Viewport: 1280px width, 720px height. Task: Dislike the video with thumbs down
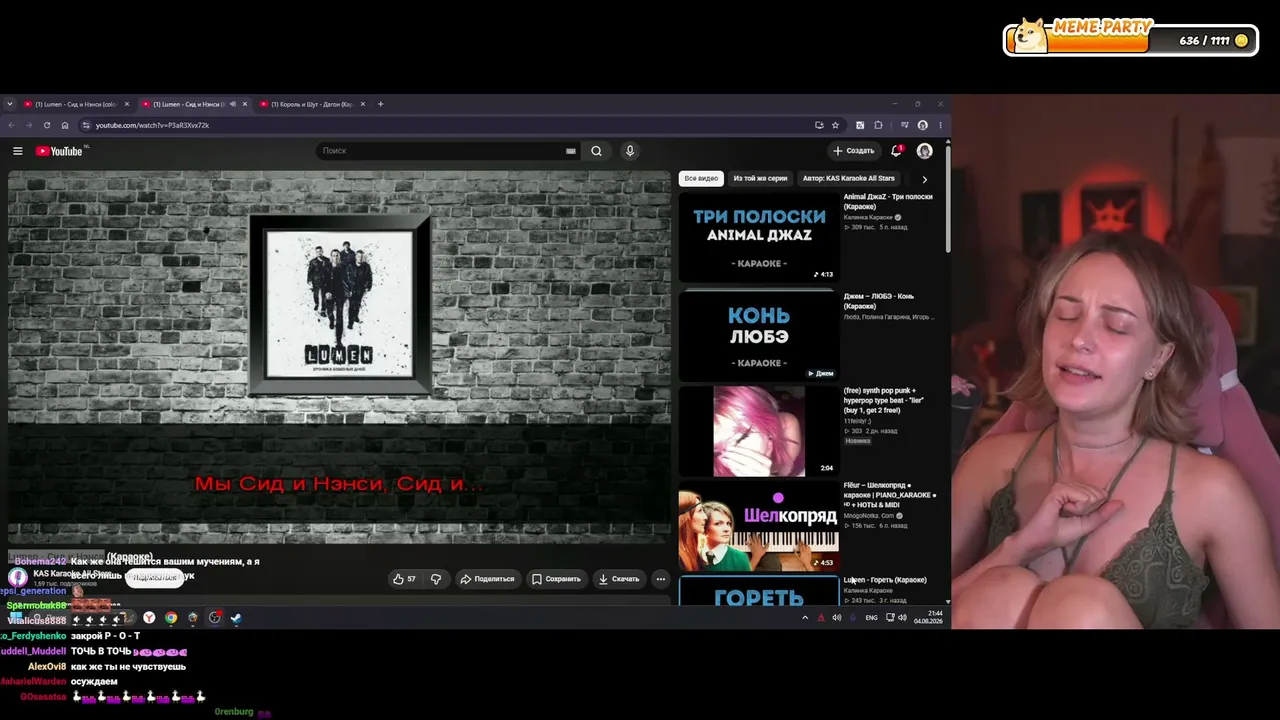click(436, 579)
